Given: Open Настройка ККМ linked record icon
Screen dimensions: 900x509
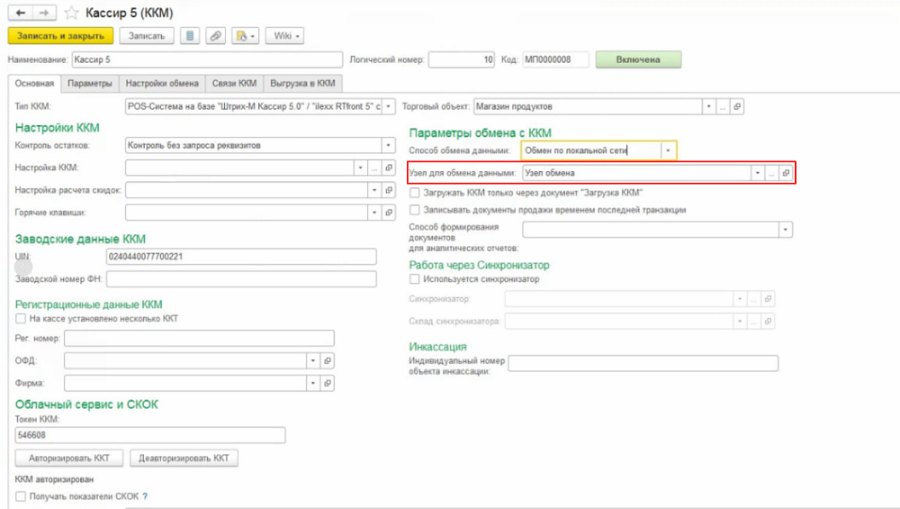Looking at the screenshot, I should [389, 168].
